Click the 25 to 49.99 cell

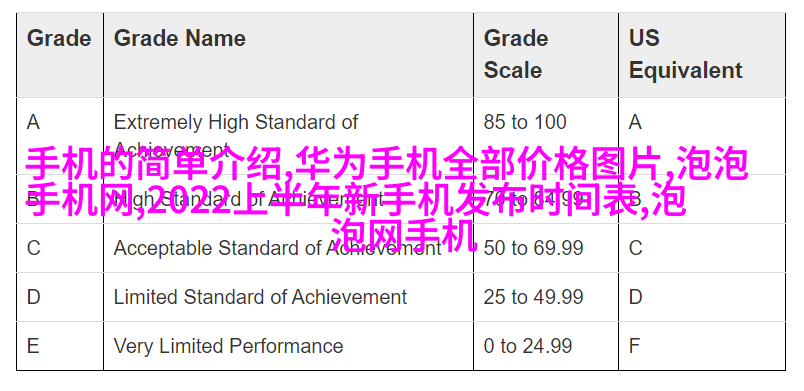546,297
